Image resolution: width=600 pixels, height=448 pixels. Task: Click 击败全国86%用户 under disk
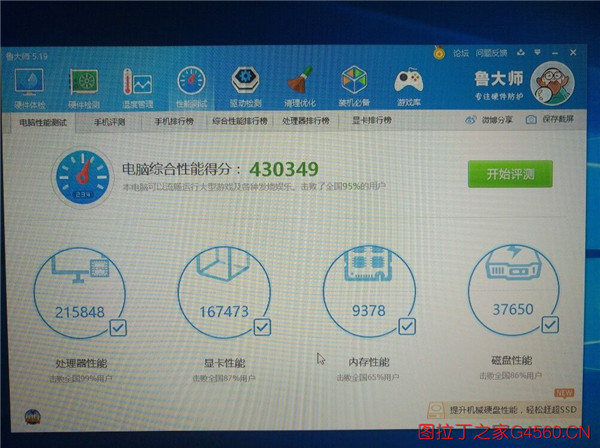[x=511, y=376]
